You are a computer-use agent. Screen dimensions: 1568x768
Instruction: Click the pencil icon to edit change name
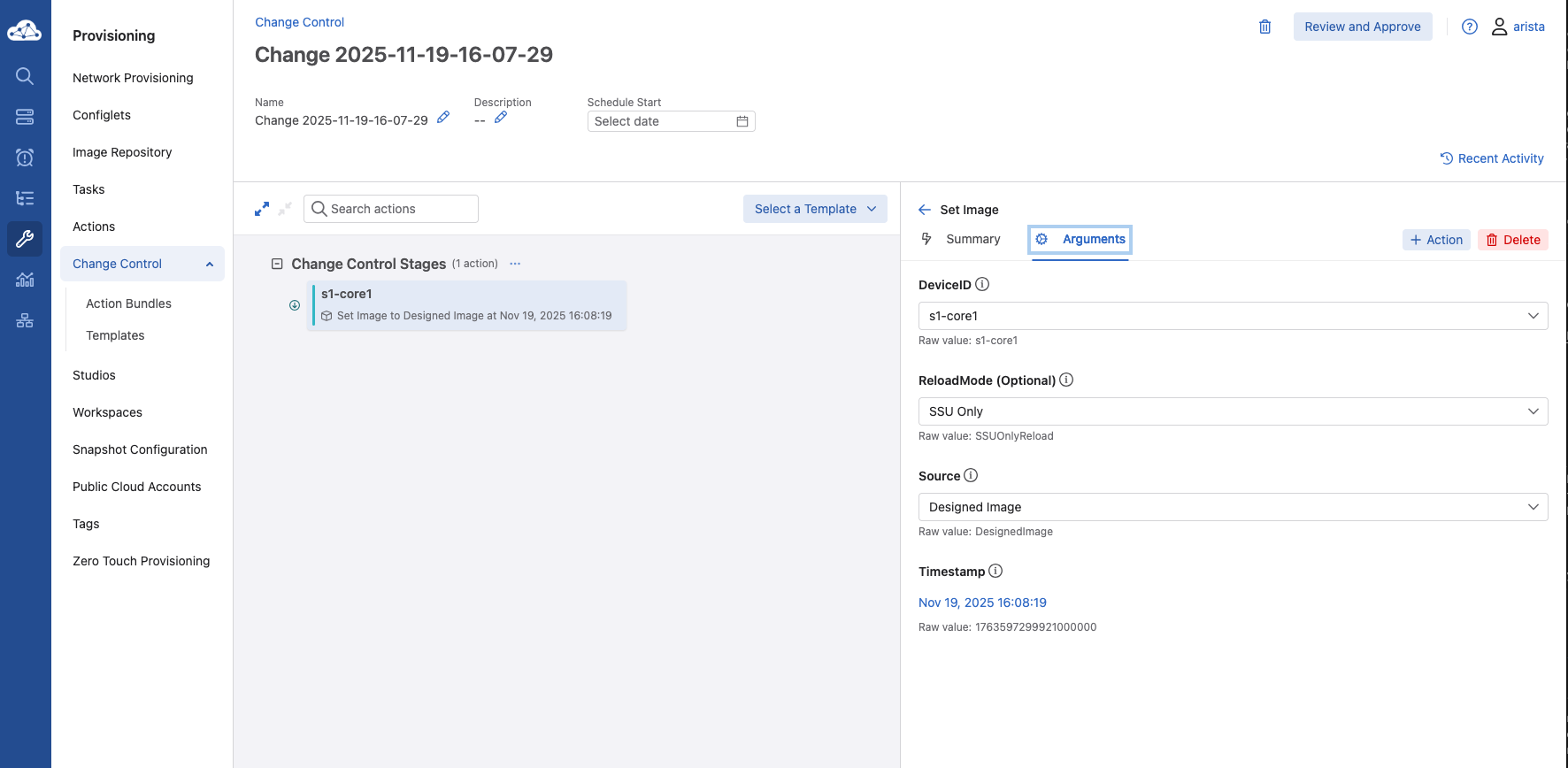pos(443,118)
